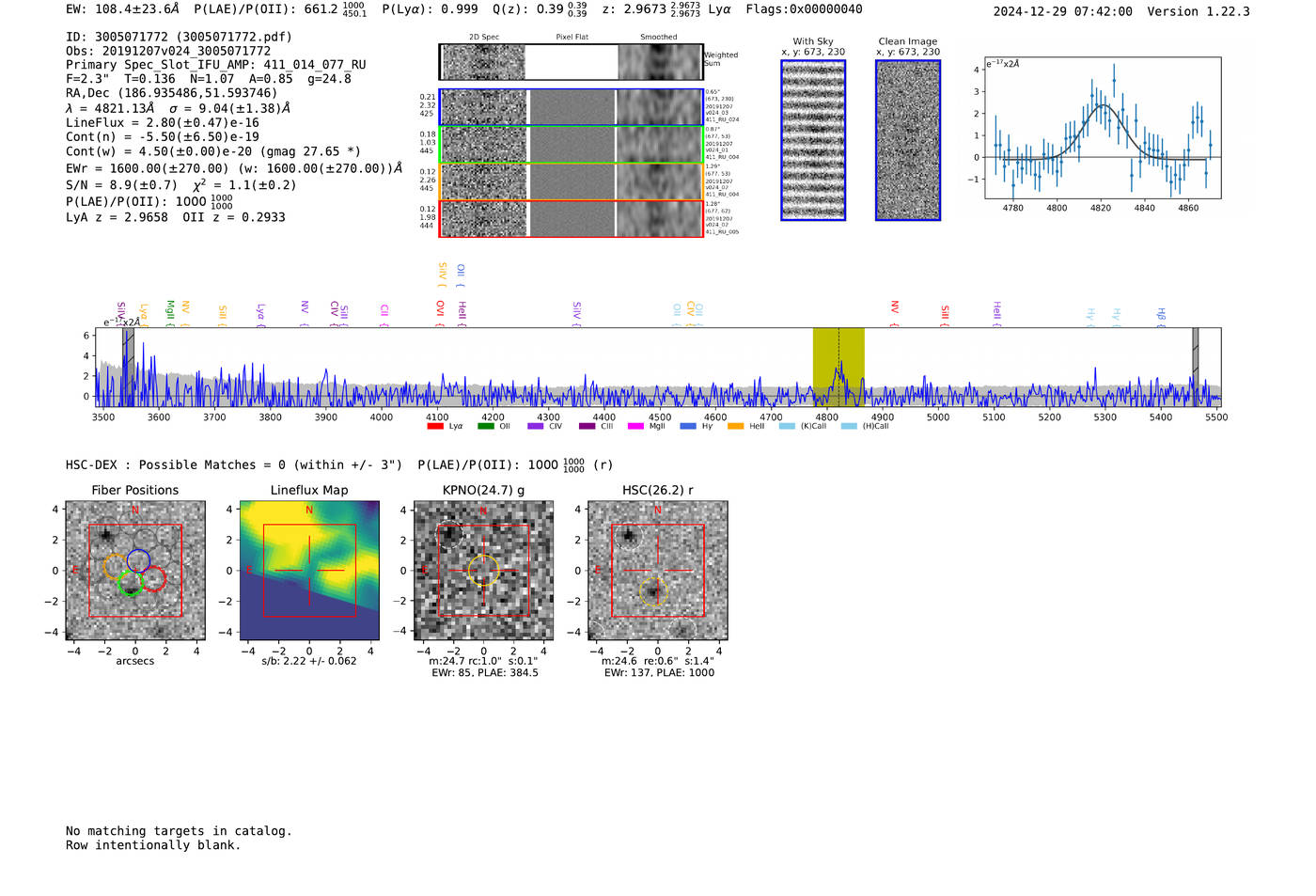This screenshot has height=896, width=1316.
Task: Click the P(Lyα): 0.999 header value
Action: click(430, 9)
